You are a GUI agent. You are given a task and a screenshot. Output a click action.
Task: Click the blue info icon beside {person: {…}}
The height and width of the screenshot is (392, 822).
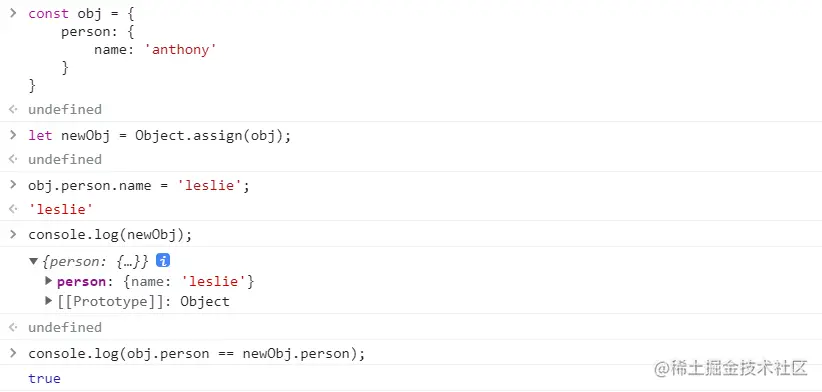click(x=163, y=260)
